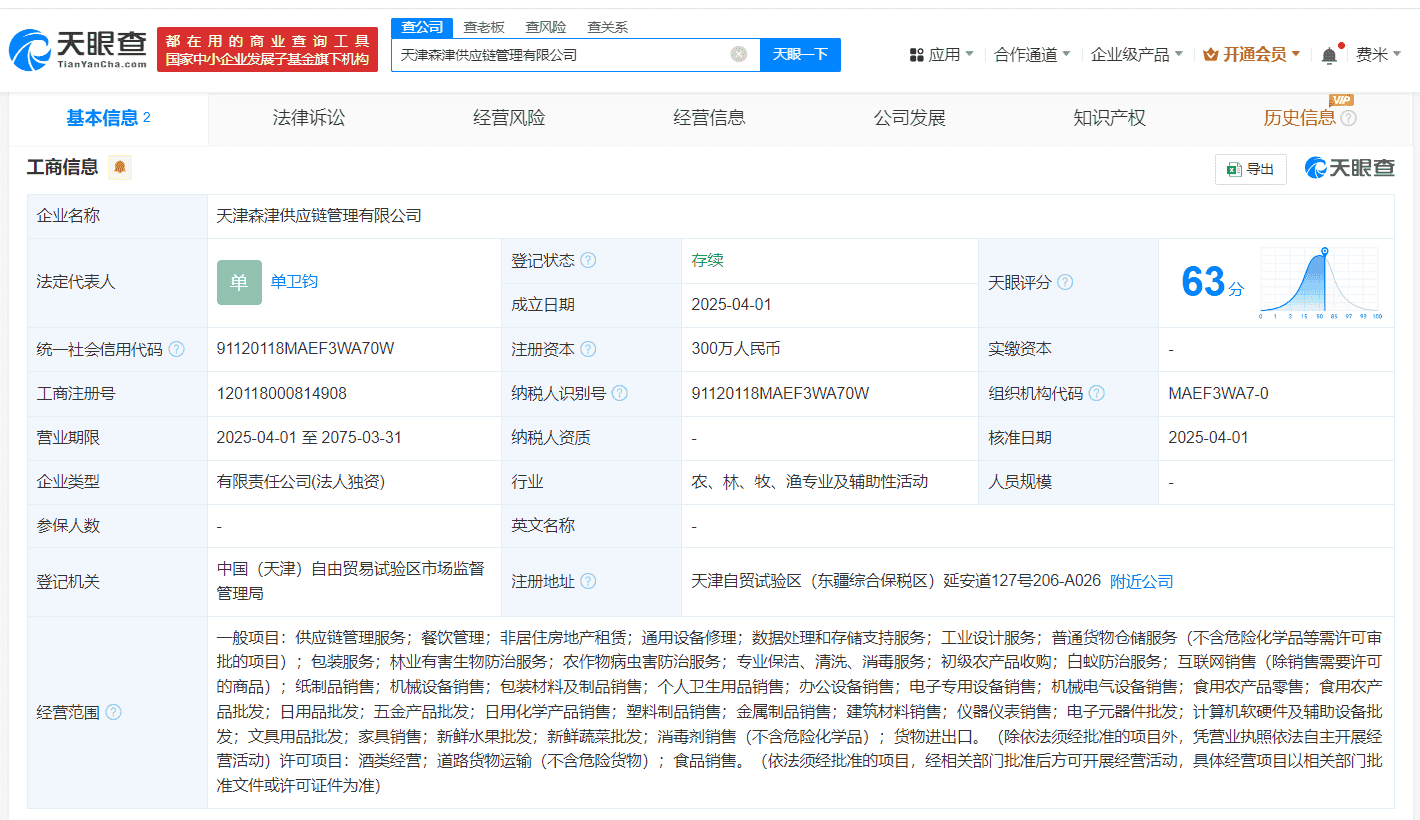Screen dimensions: 1420x820
Task: Click inside the company search input field
Action: (560, 54)
